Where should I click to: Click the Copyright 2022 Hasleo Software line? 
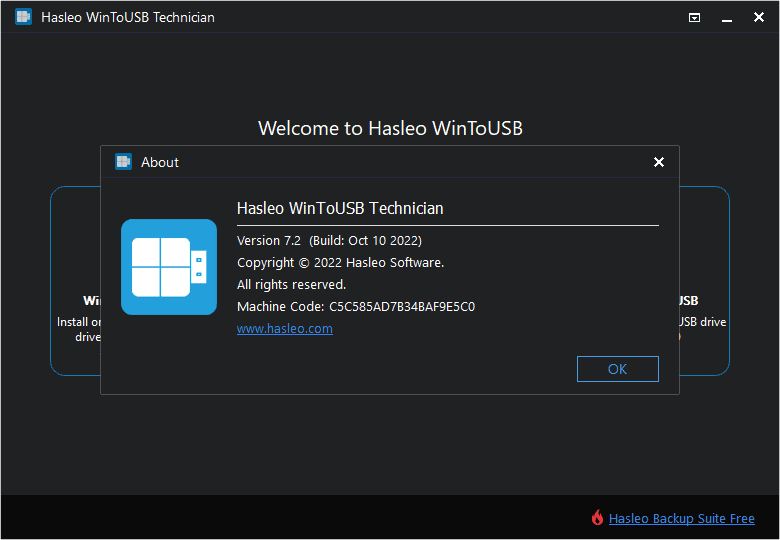340,263
